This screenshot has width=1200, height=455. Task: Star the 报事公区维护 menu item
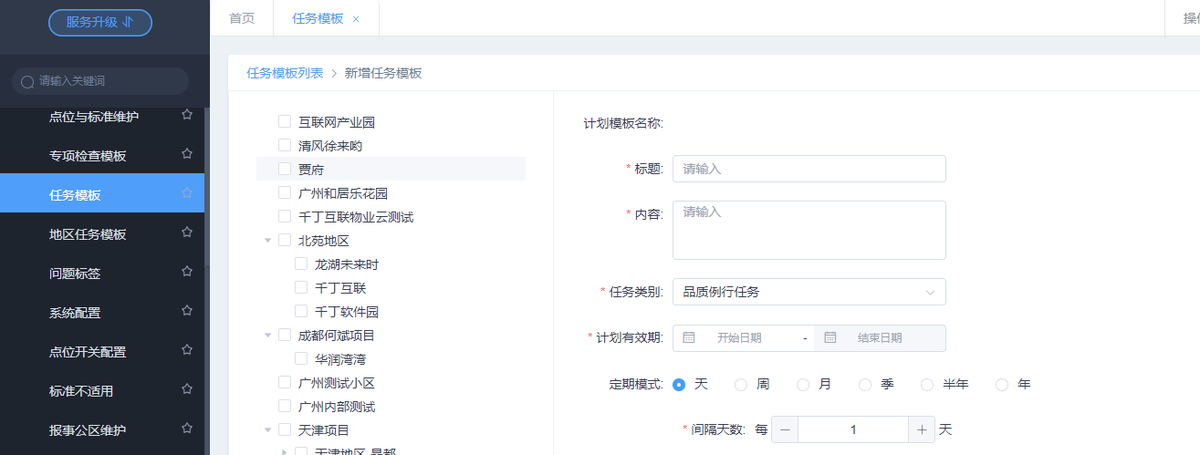point(186,429)
